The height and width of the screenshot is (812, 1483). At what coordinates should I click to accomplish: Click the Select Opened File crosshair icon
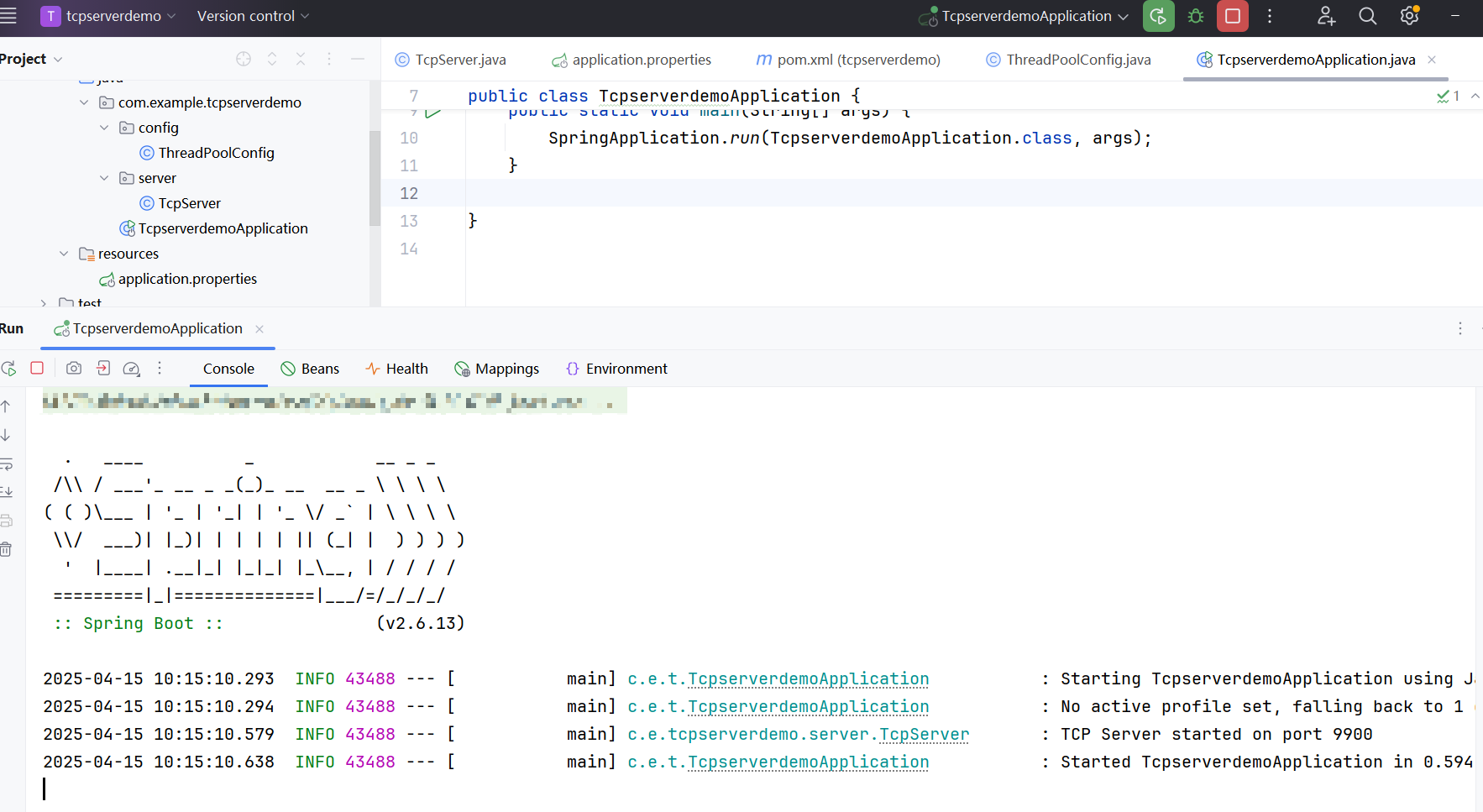(244, 59)
